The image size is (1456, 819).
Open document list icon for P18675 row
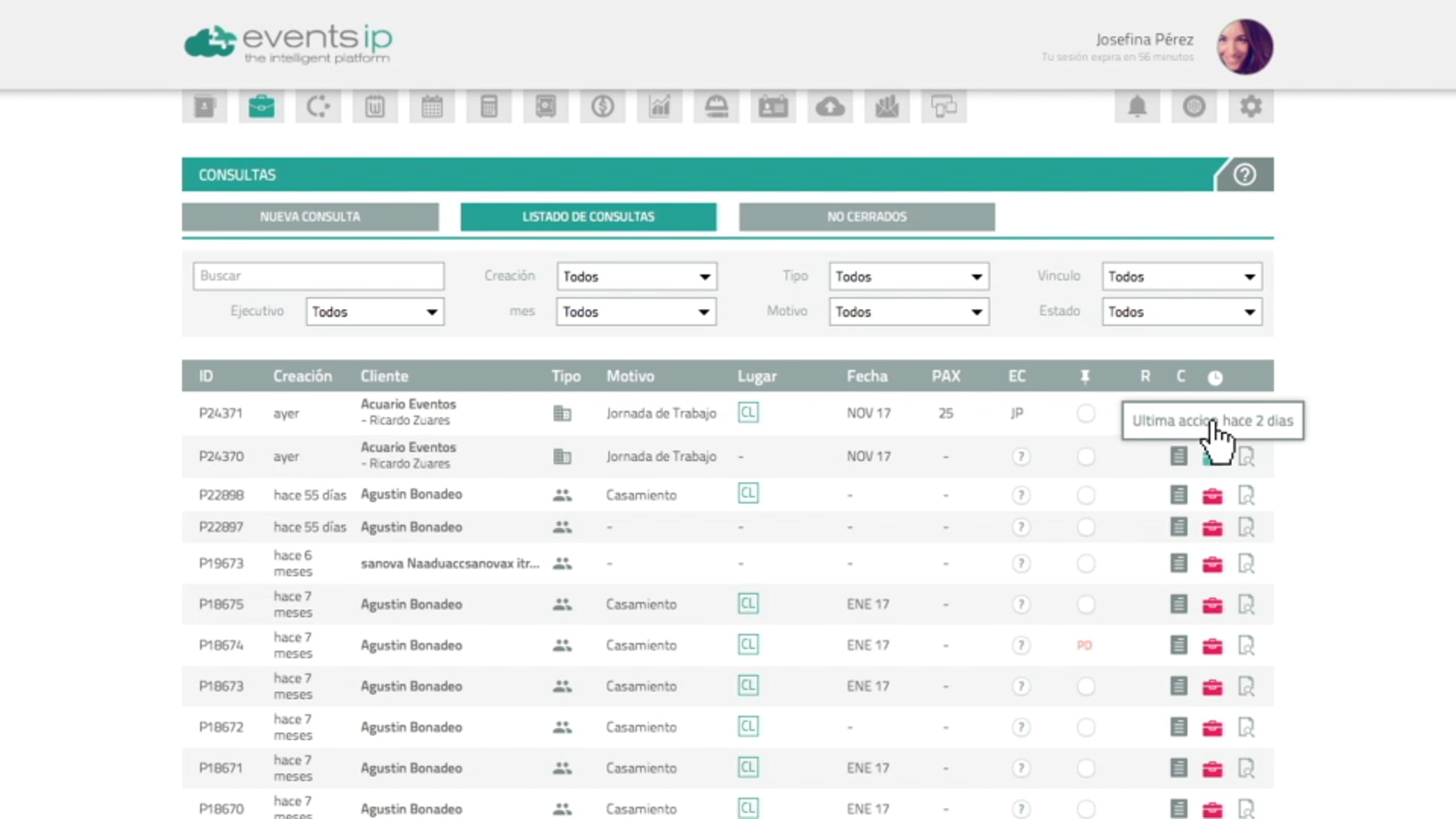click(x=1178, y=604)
